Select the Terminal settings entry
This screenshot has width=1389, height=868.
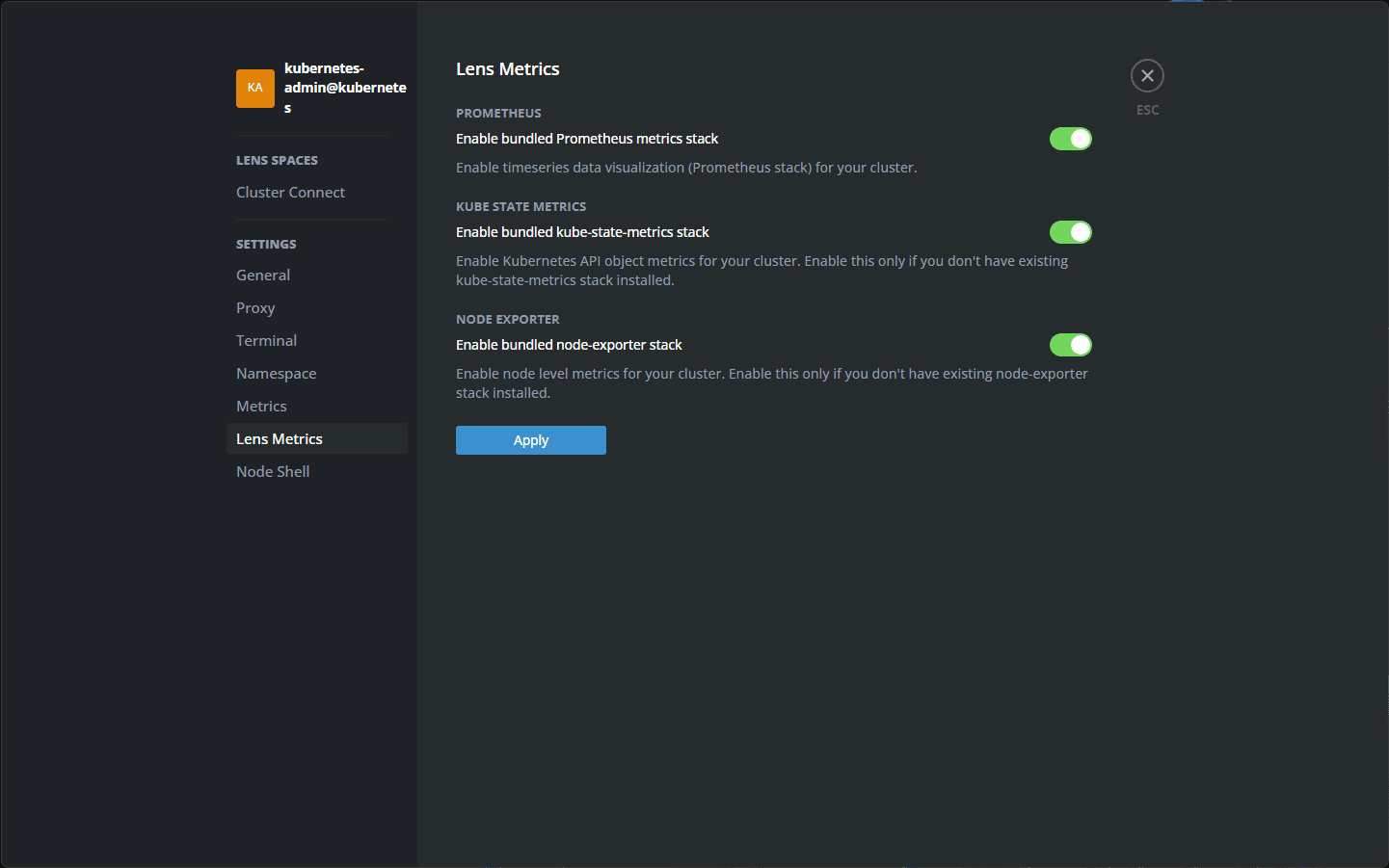click(266, 340)
